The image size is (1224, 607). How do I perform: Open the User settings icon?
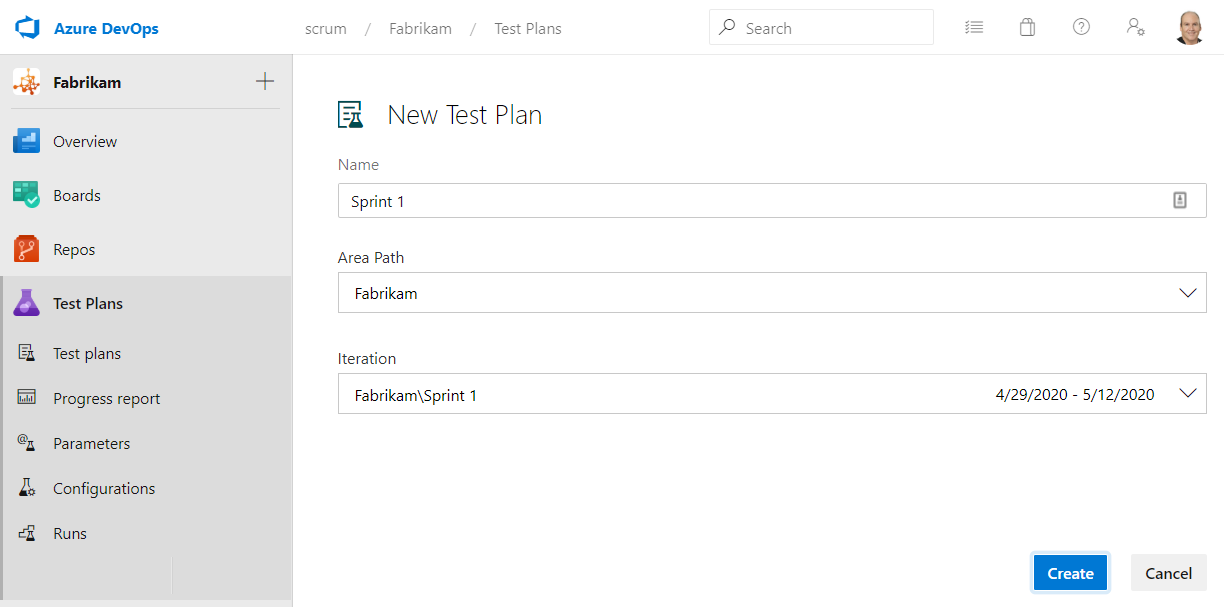coord(1135,28)
